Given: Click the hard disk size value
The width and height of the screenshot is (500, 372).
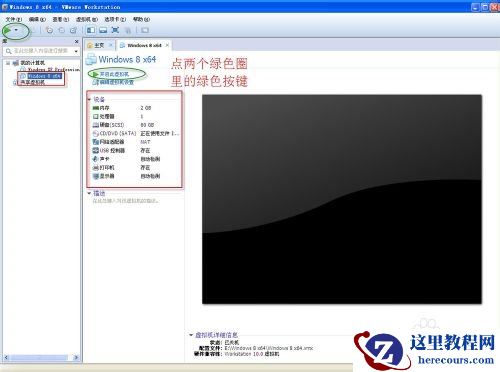Looking at the screenshot, I should click(147, 125).
